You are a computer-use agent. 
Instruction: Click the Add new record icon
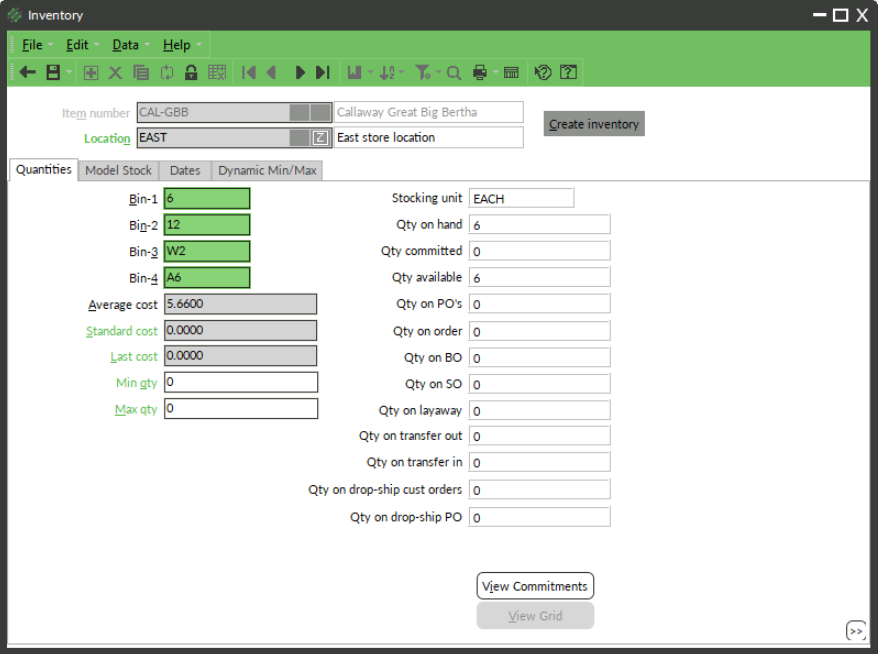[x=91, y=72]
